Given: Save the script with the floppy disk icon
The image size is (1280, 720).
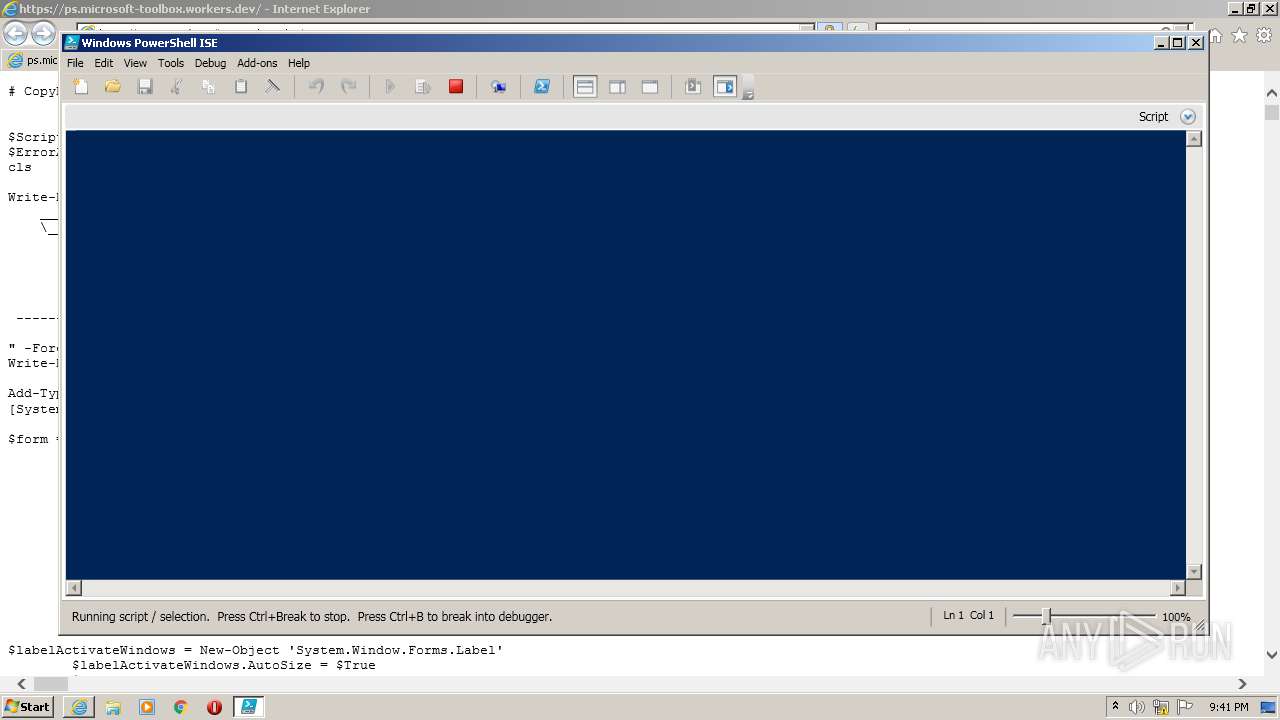Looking at the screenshot, I should tap(145, 87).
